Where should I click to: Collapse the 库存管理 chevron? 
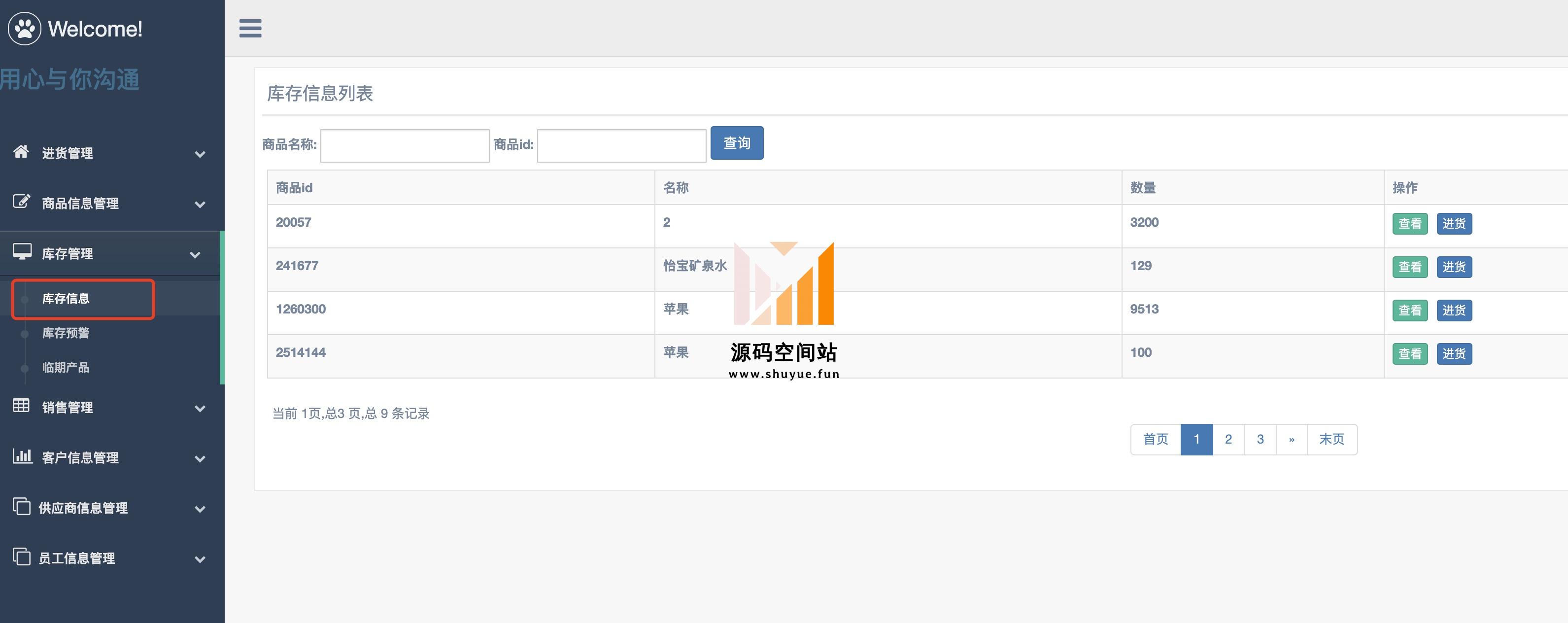[195, 254]
